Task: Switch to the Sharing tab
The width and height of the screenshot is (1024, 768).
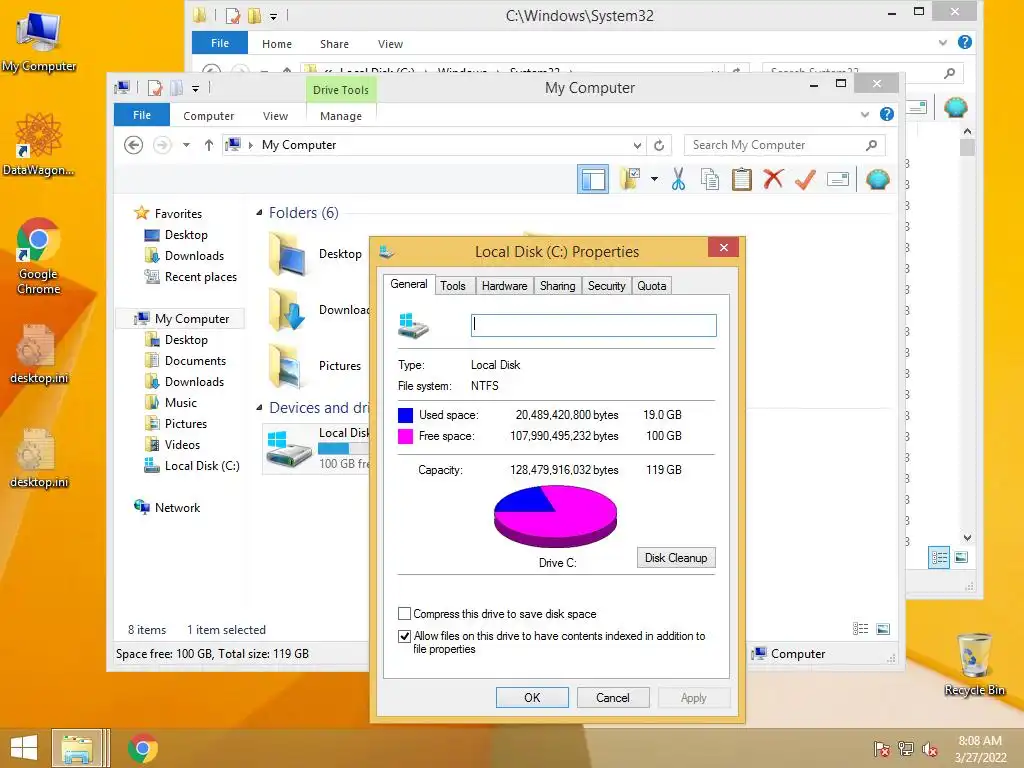Action: click(558, 286)
